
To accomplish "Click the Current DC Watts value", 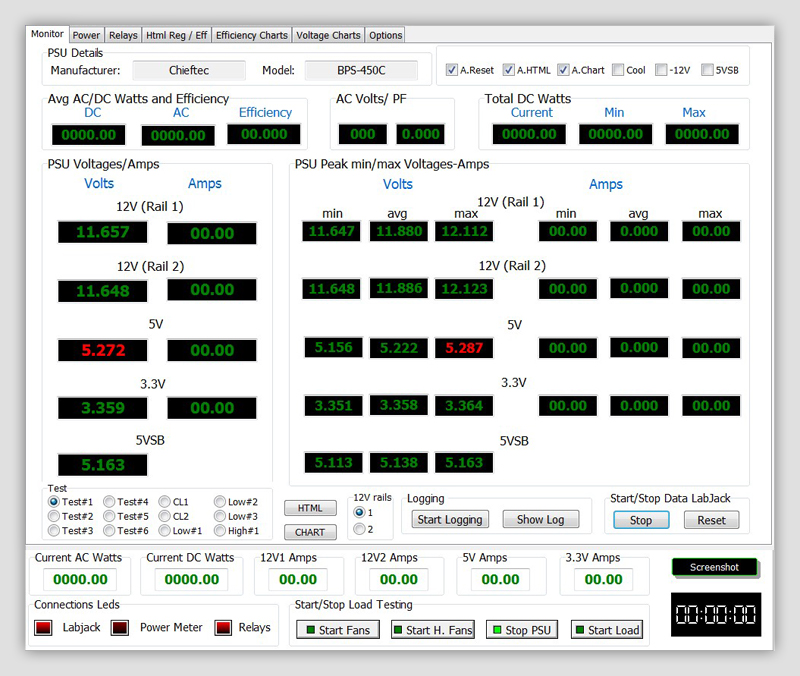I will point(192,580).
